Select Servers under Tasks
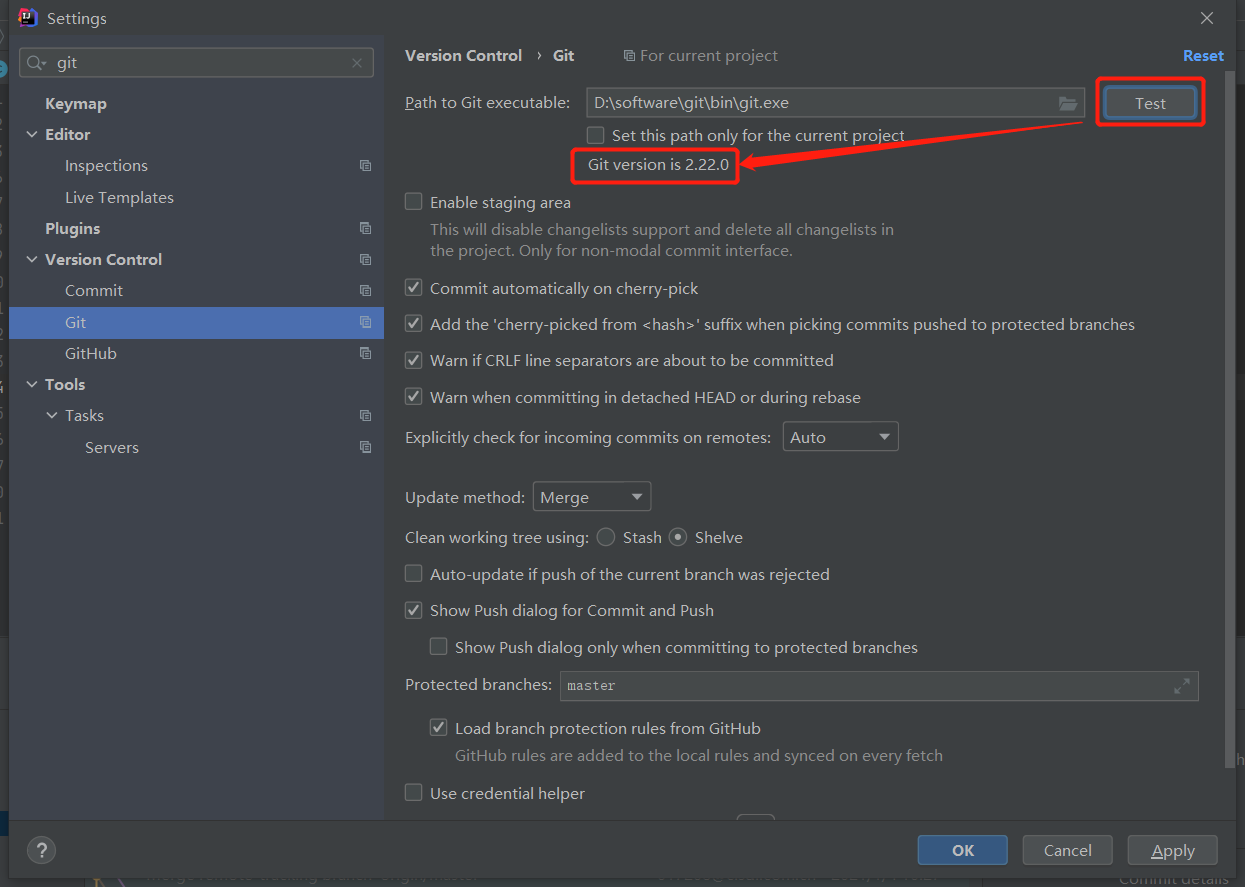 tap(112, 447)
